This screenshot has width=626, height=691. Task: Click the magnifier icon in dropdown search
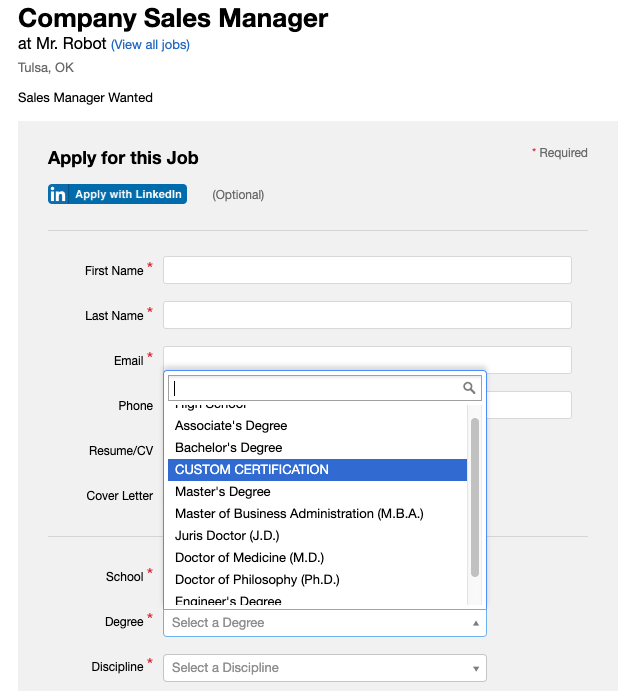point(469,388)
